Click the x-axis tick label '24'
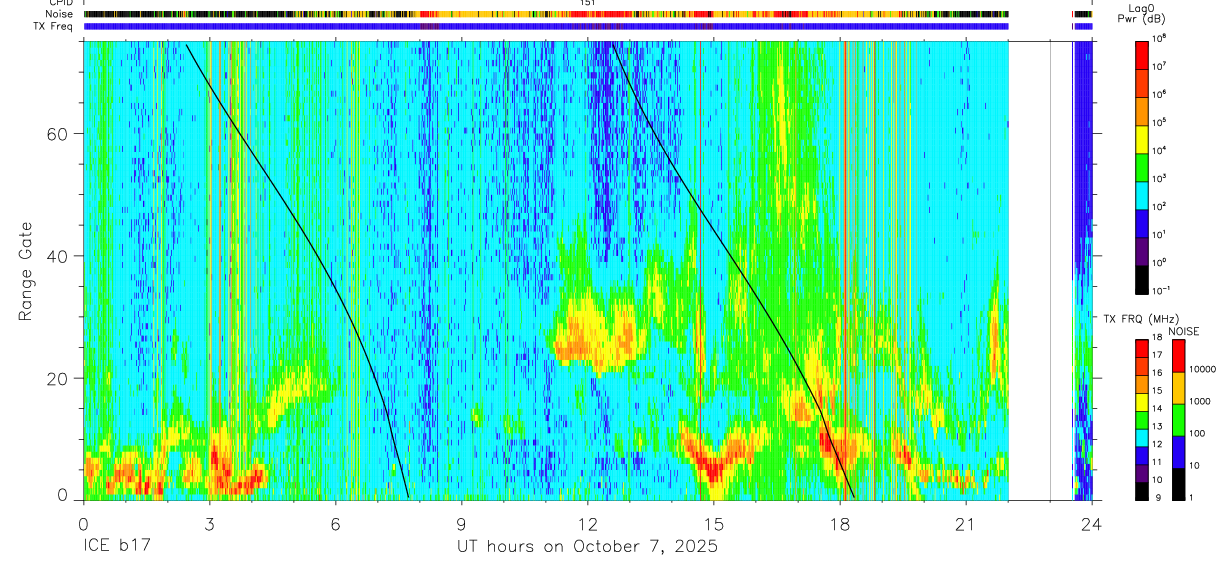This screenshot has width=1228, height=567. (x=1092, y=524)
